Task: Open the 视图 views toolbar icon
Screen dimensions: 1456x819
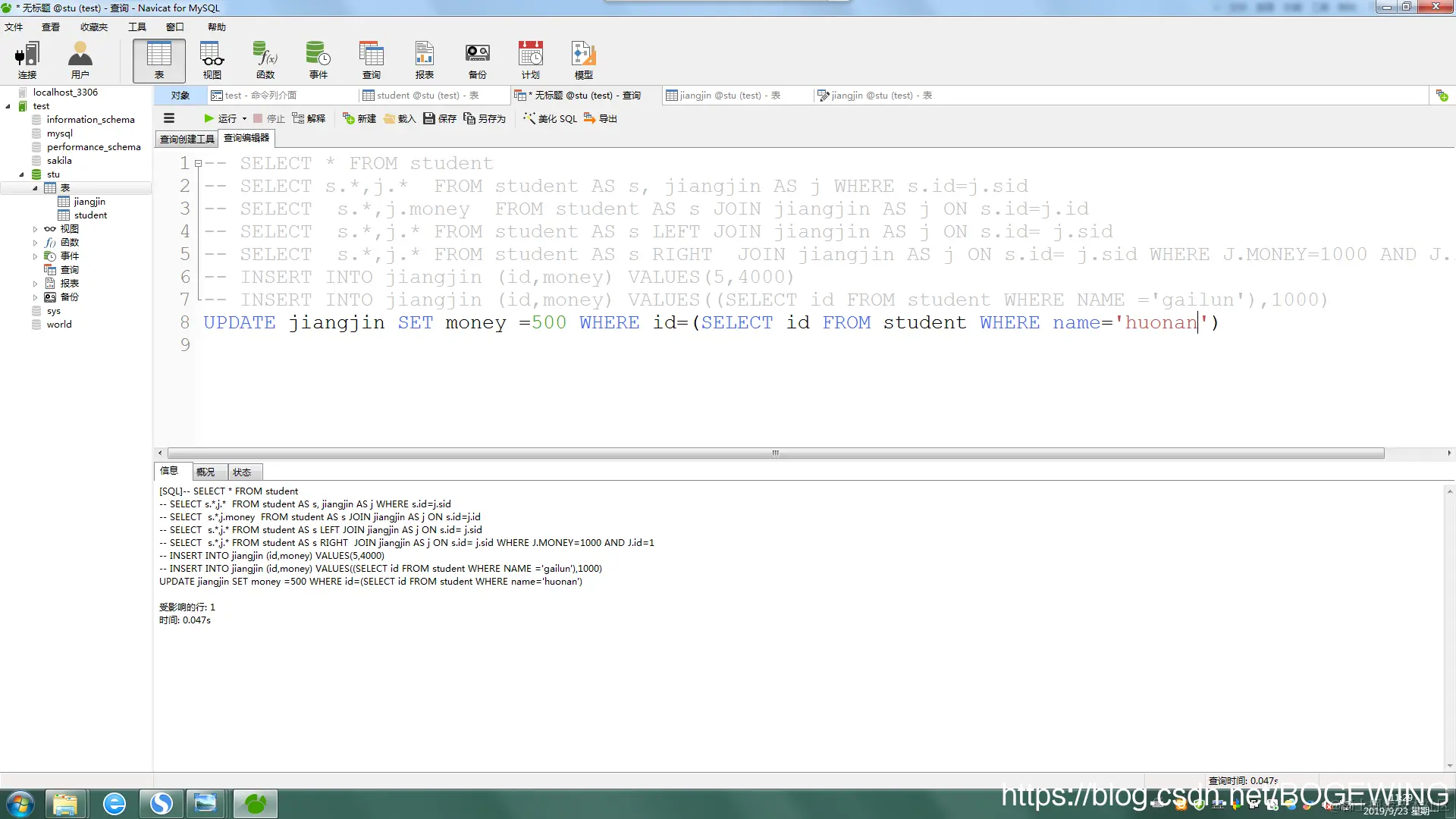Action: [x=212, y=60]
